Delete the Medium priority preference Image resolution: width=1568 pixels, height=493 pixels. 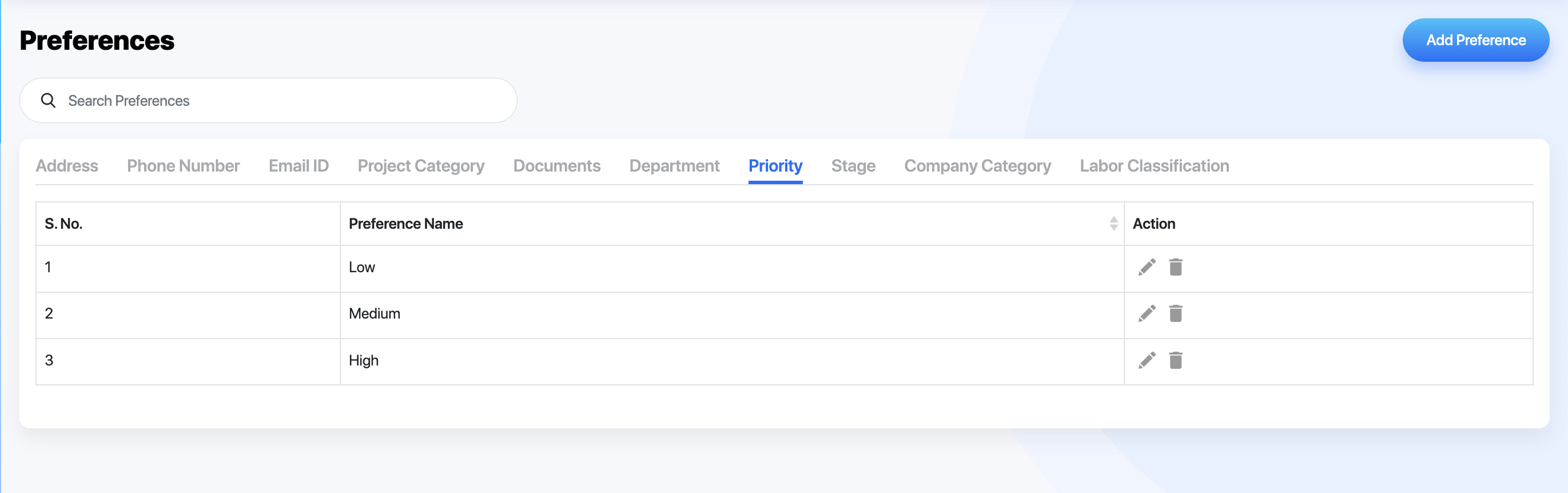(1175, 313)
